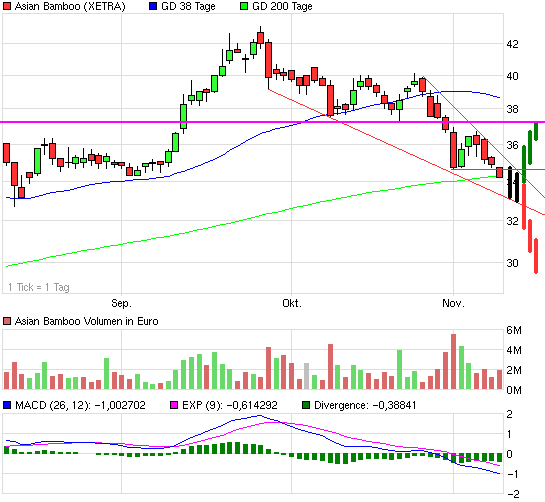Click the green GD 200 Tage legend swatch
The width and height of the screenshot is (545, 502).
pos(244,6)
